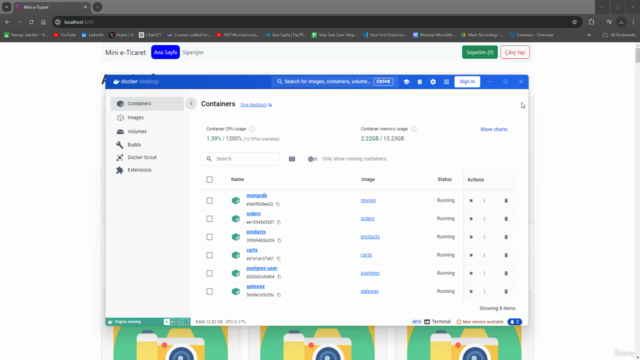Open more actions for gateway container
Screen dimensions: 640x360
484,291
